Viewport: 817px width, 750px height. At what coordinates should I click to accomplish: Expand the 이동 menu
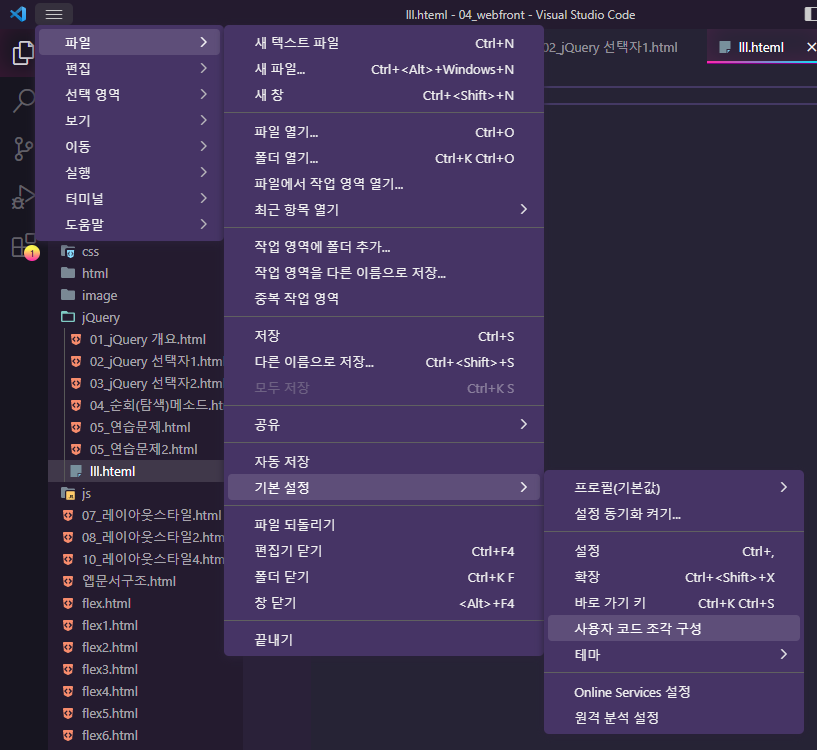129,146
